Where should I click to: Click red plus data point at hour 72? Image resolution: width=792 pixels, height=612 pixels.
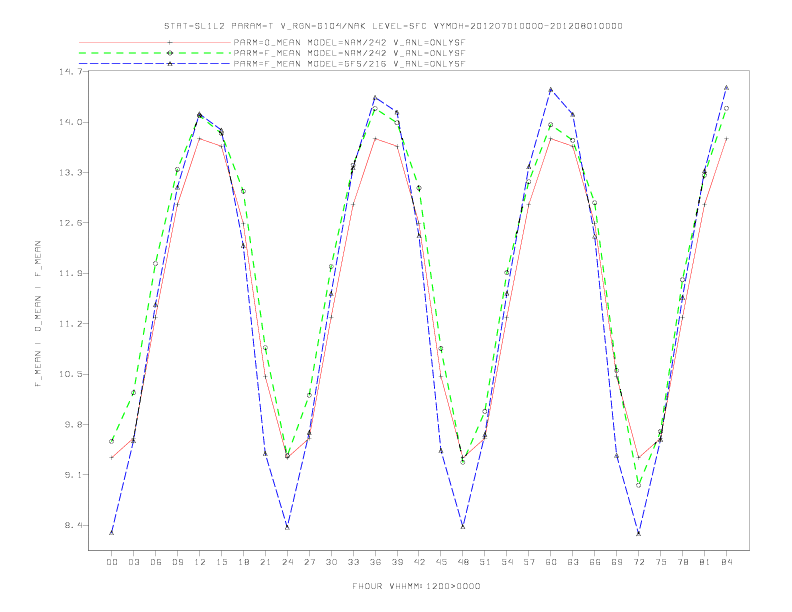(x=638, y=457)
